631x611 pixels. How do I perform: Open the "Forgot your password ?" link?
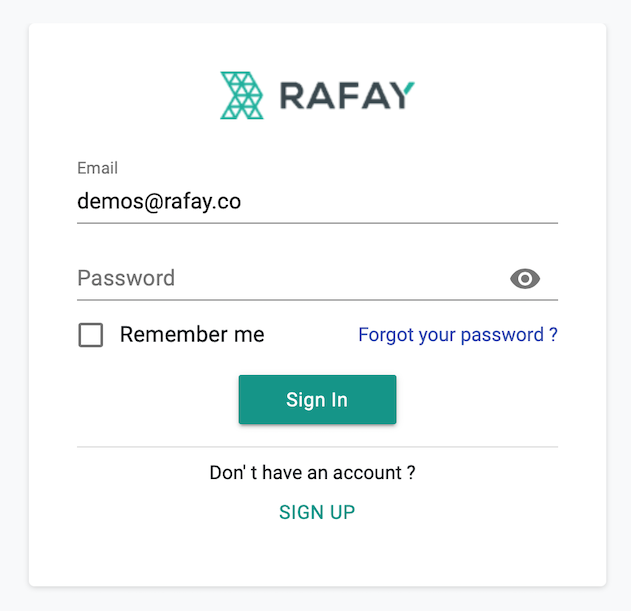[x=458, y=334]
